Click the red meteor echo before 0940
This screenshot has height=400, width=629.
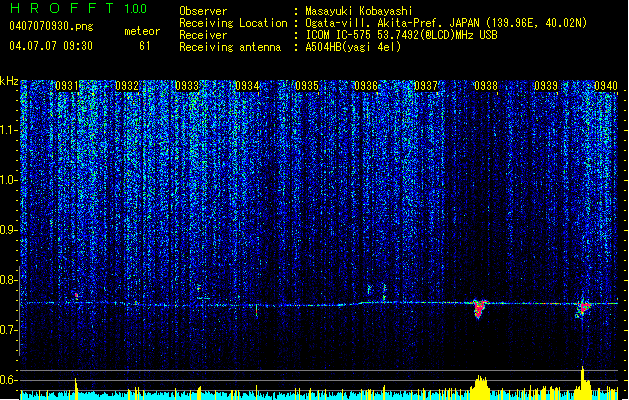584,308
